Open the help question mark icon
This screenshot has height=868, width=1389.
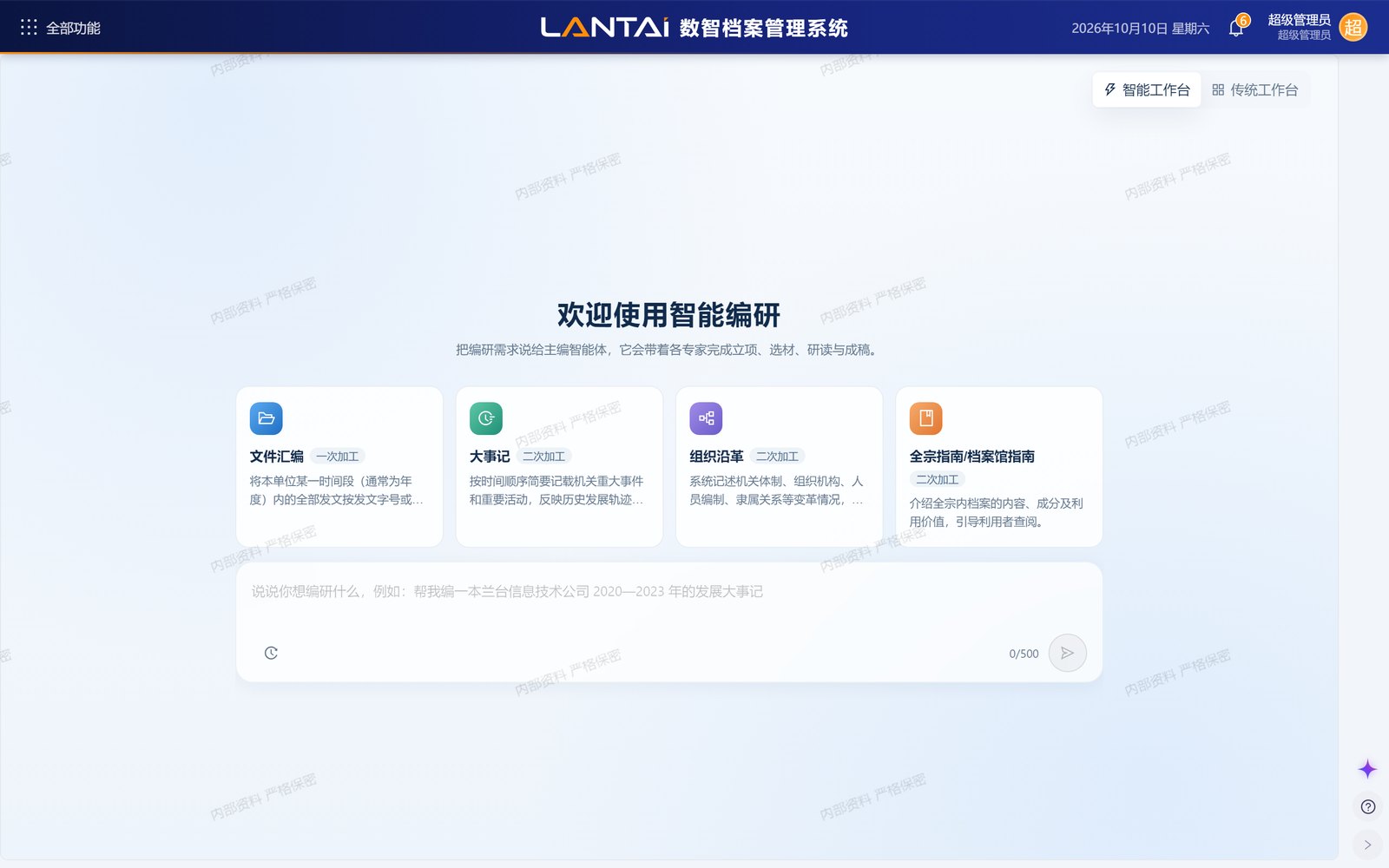point(1368,807)
